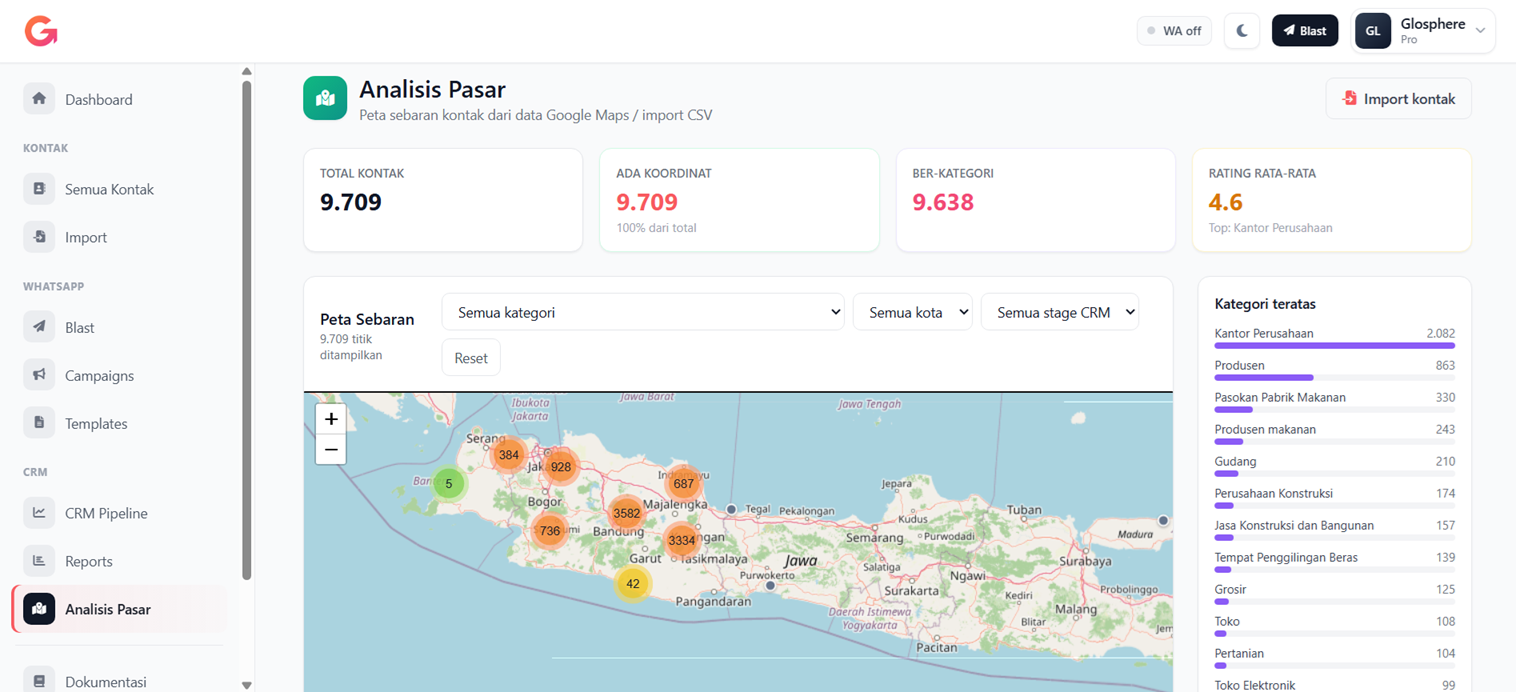This screenshot has width=1516, height=692.
Task: Click the Pertanian category row
Action: (1335, 658)
